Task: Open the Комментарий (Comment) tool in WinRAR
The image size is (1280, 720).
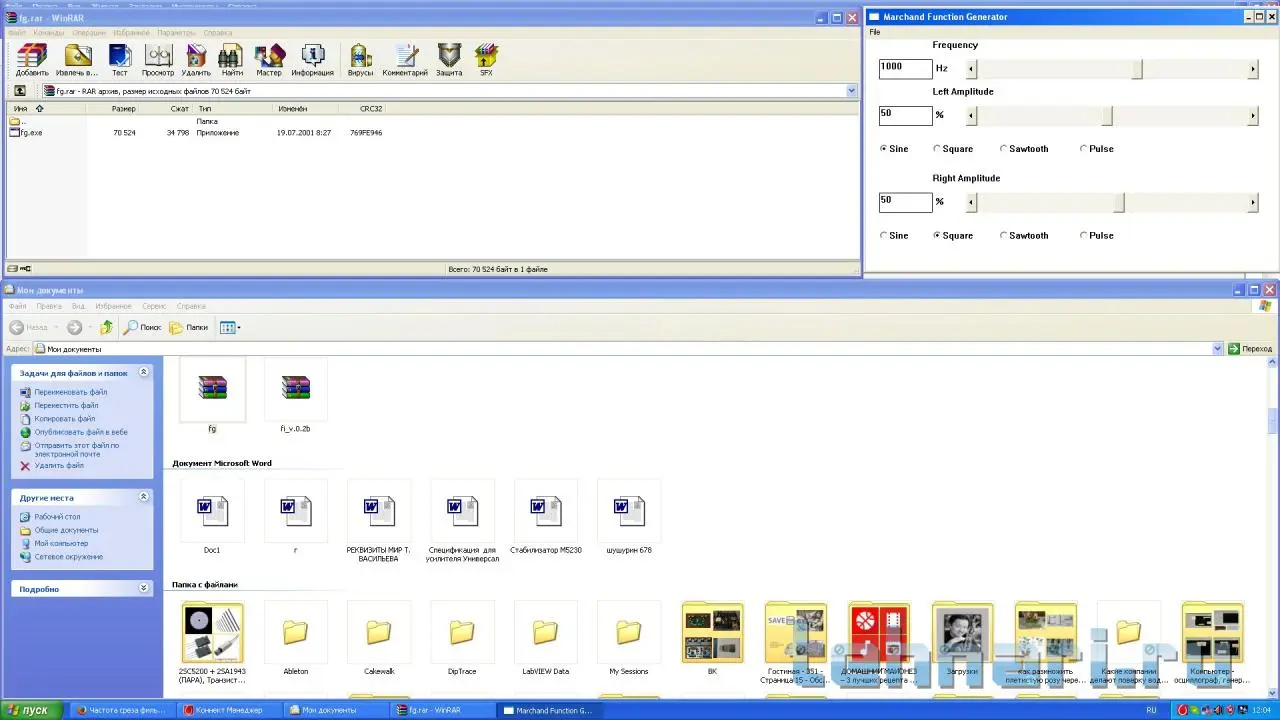Action: [x=405, y=60]
